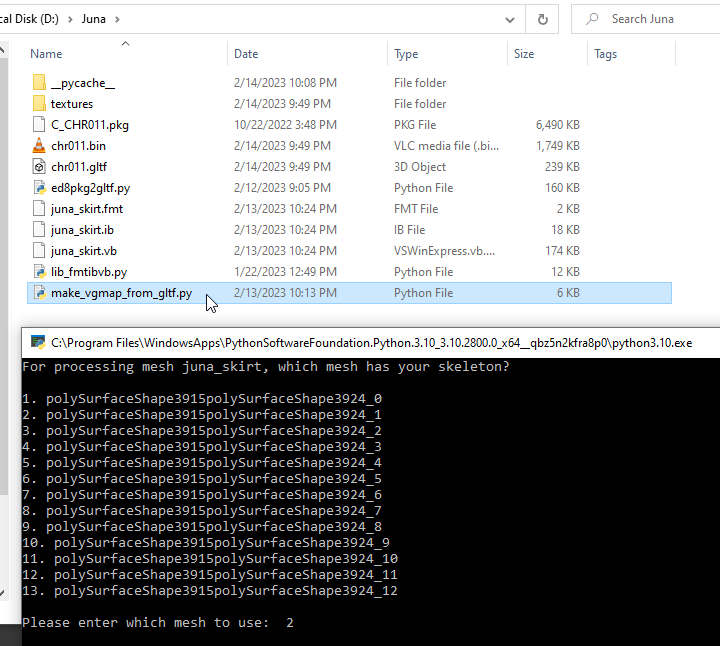The width and height of the screenshot is (720, 646).
Task: Click the refresh button in address bar
Action: 542,19
